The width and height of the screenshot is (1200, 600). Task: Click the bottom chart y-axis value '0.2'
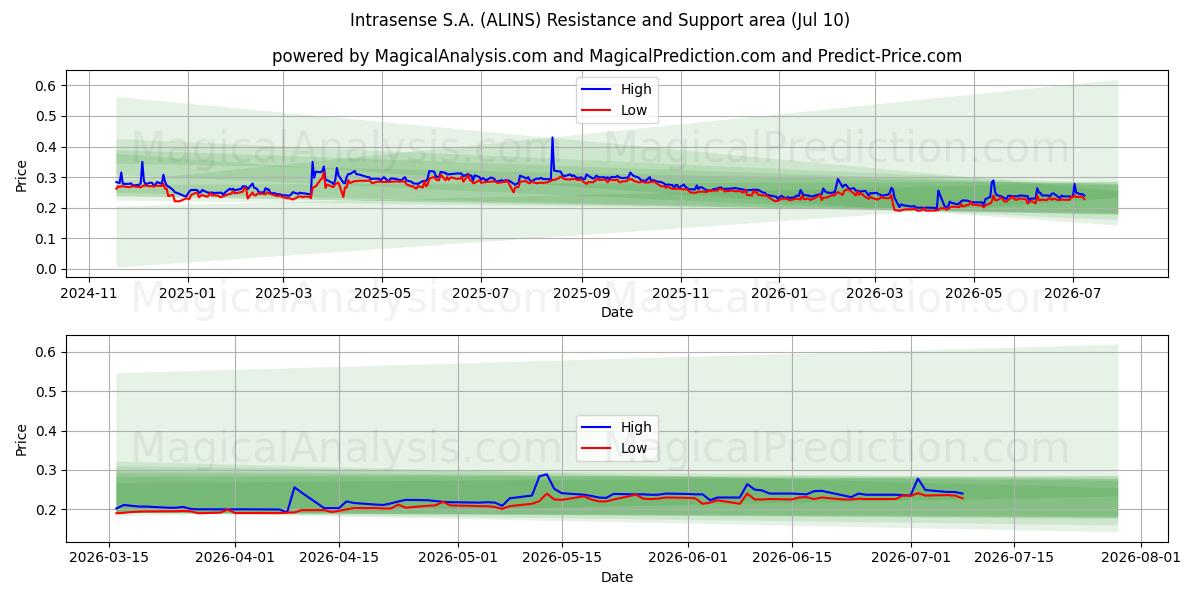click(47, 510)
